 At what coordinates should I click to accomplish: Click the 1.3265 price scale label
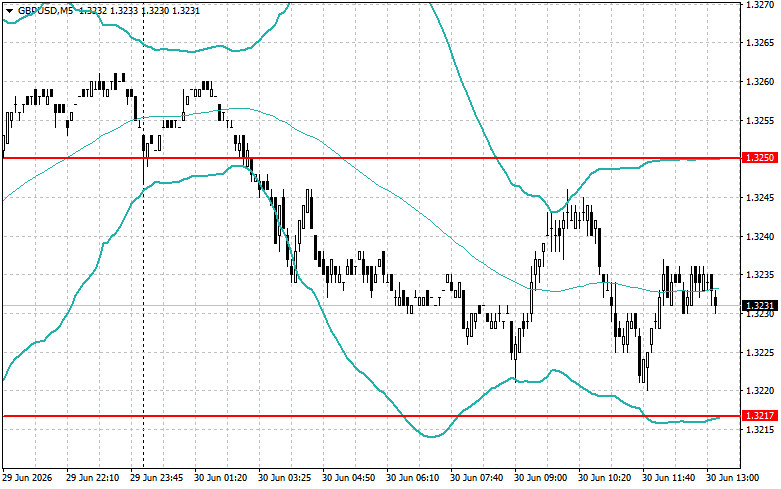760,43
